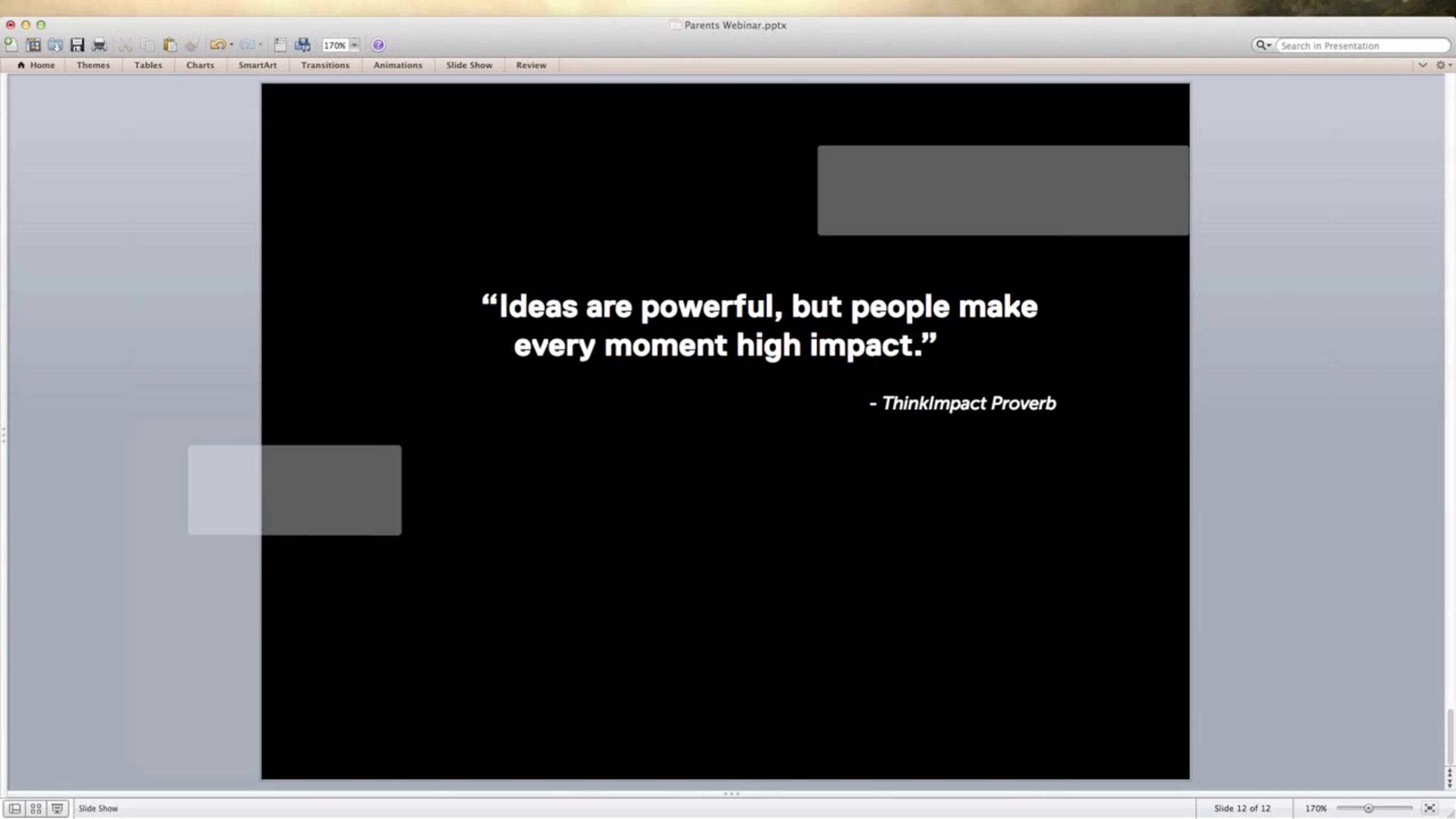Open the ribbon settings gear menu
The height and width of the screenshot is (819, 1456).
click(1442, 65)
